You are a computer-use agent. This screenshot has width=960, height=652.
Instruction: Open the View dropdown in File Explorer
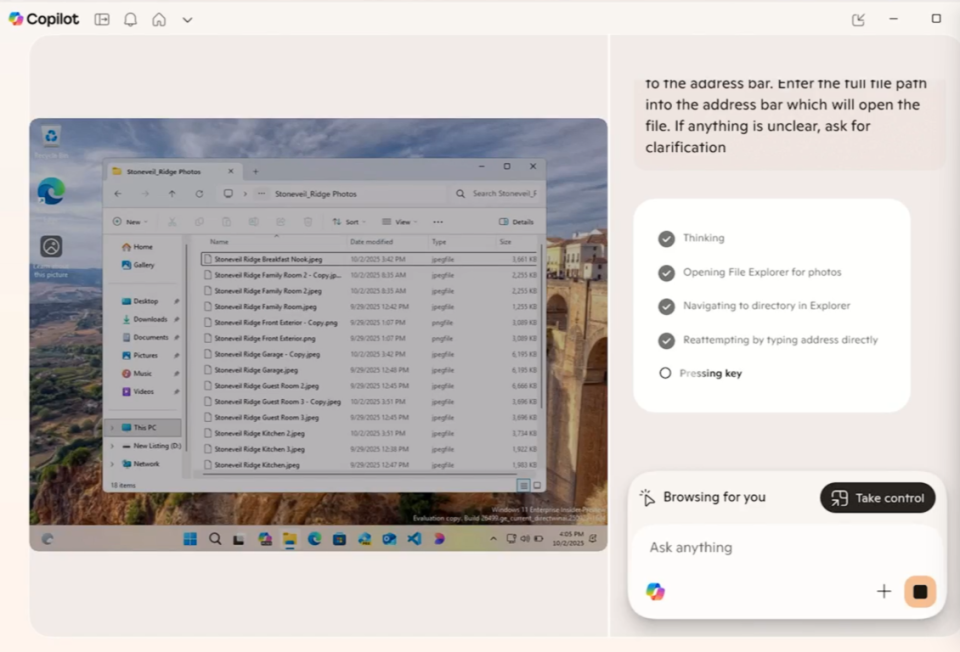[x=398, y=222]
